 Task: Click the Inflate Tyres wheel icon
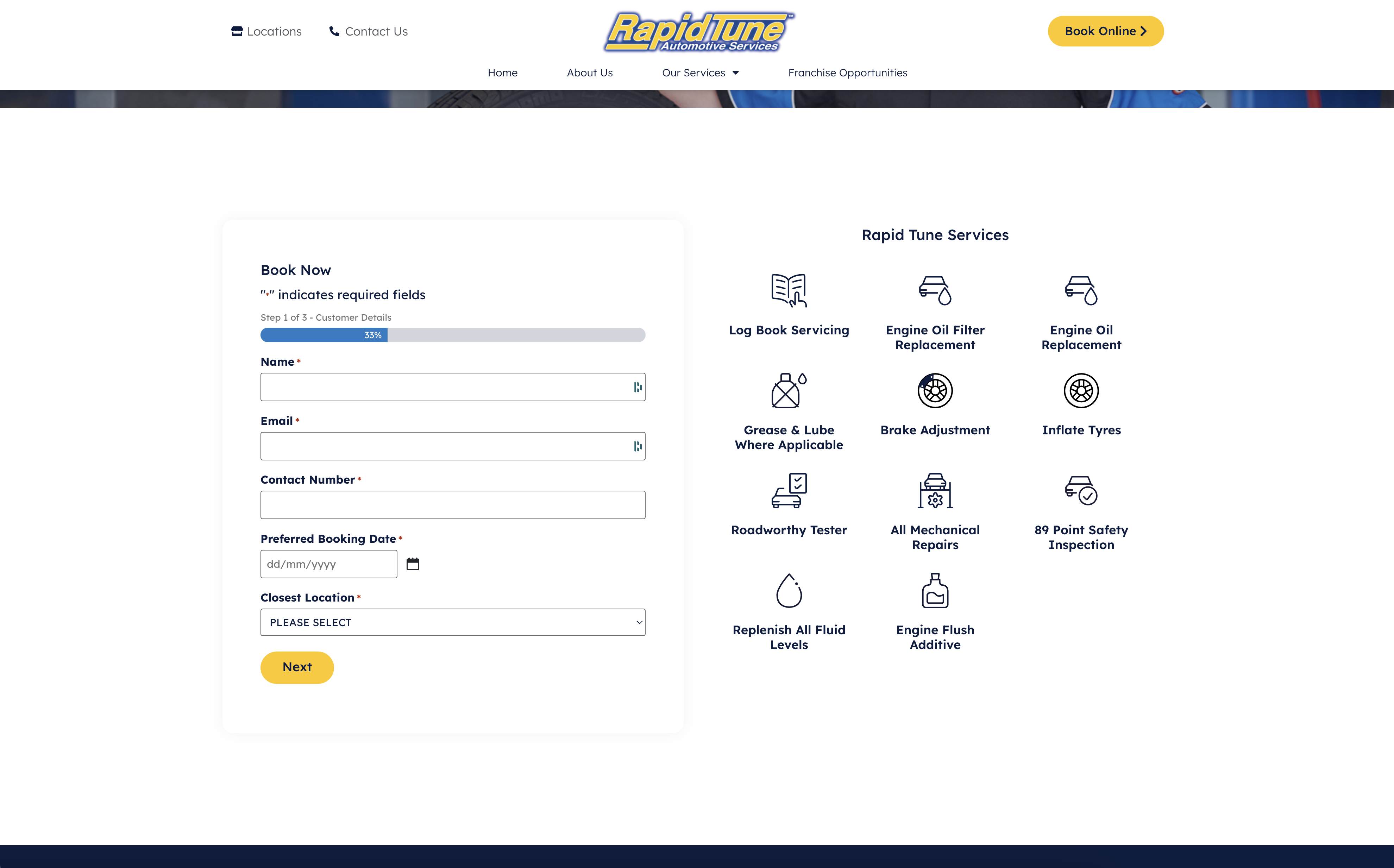(1081, 390)
